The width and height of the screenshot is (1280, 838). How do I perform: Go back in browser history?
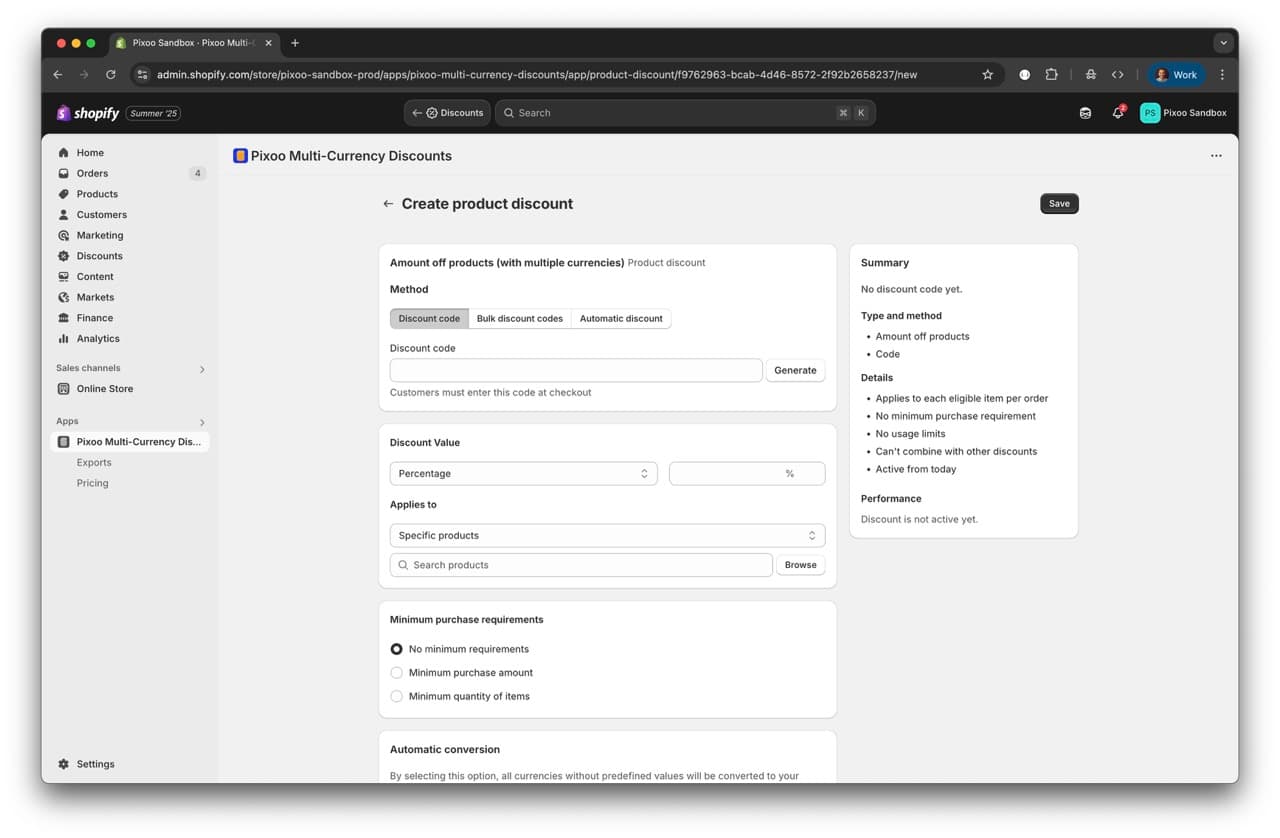pyautogui.click(x=58, y=75)
